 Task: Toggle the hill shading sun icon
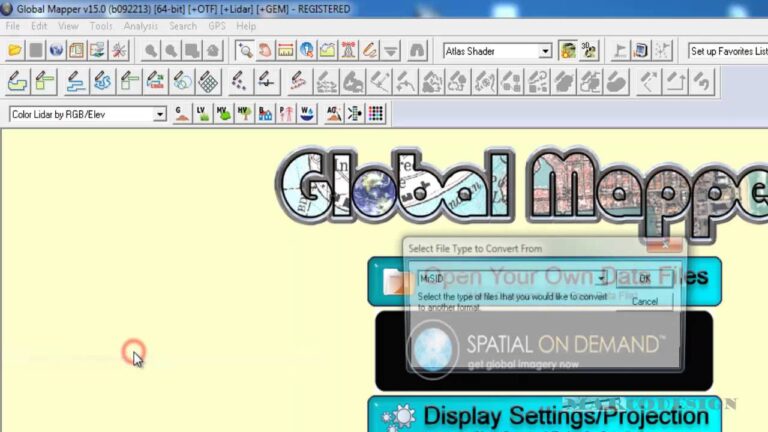tap(568, 50)
